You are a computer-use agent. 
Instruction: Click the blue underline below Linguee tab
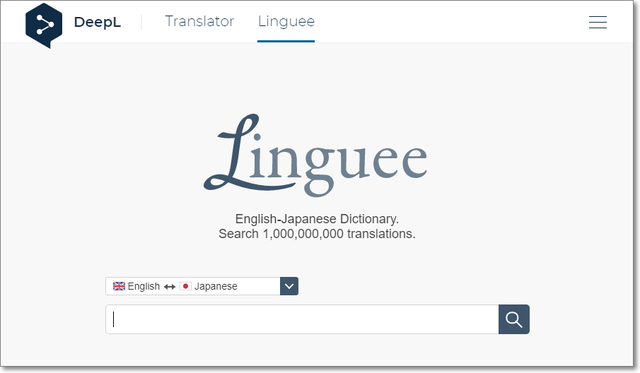click(x=286, y=41)
